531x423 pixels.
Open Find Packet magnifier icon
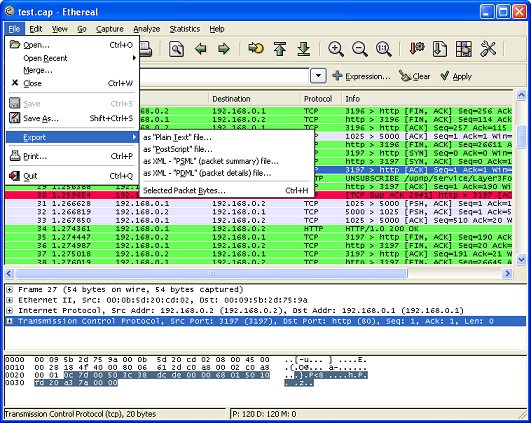coord(176,49)
